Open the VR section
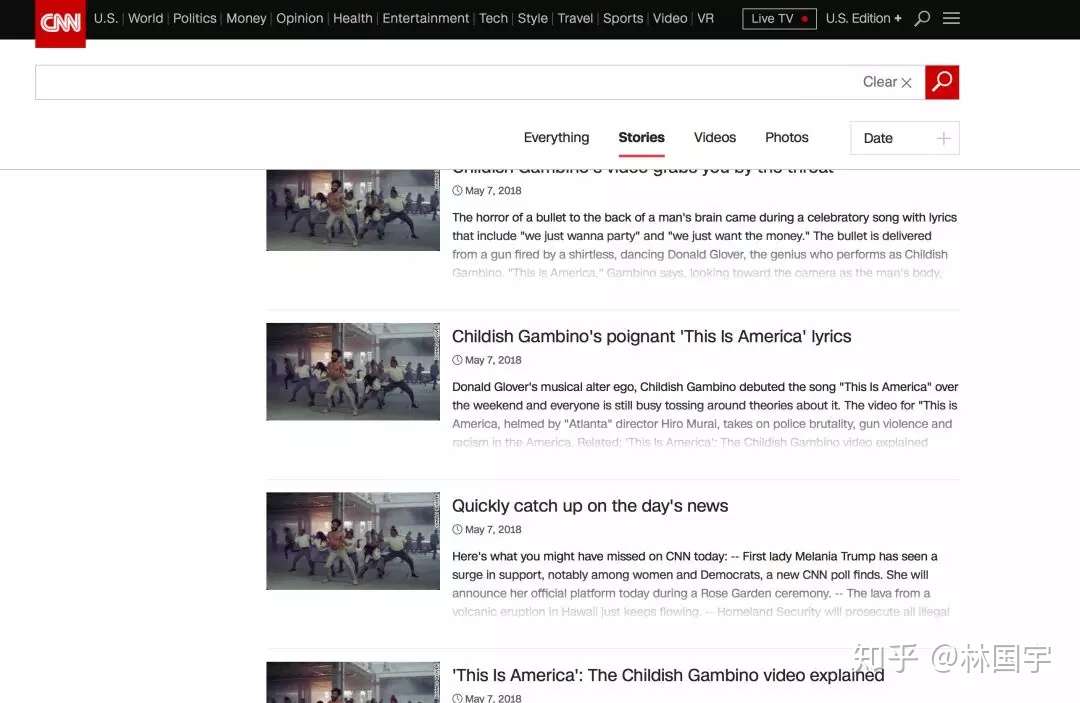The width and height of the screenshot is (1080, 703). pos(705,19)
